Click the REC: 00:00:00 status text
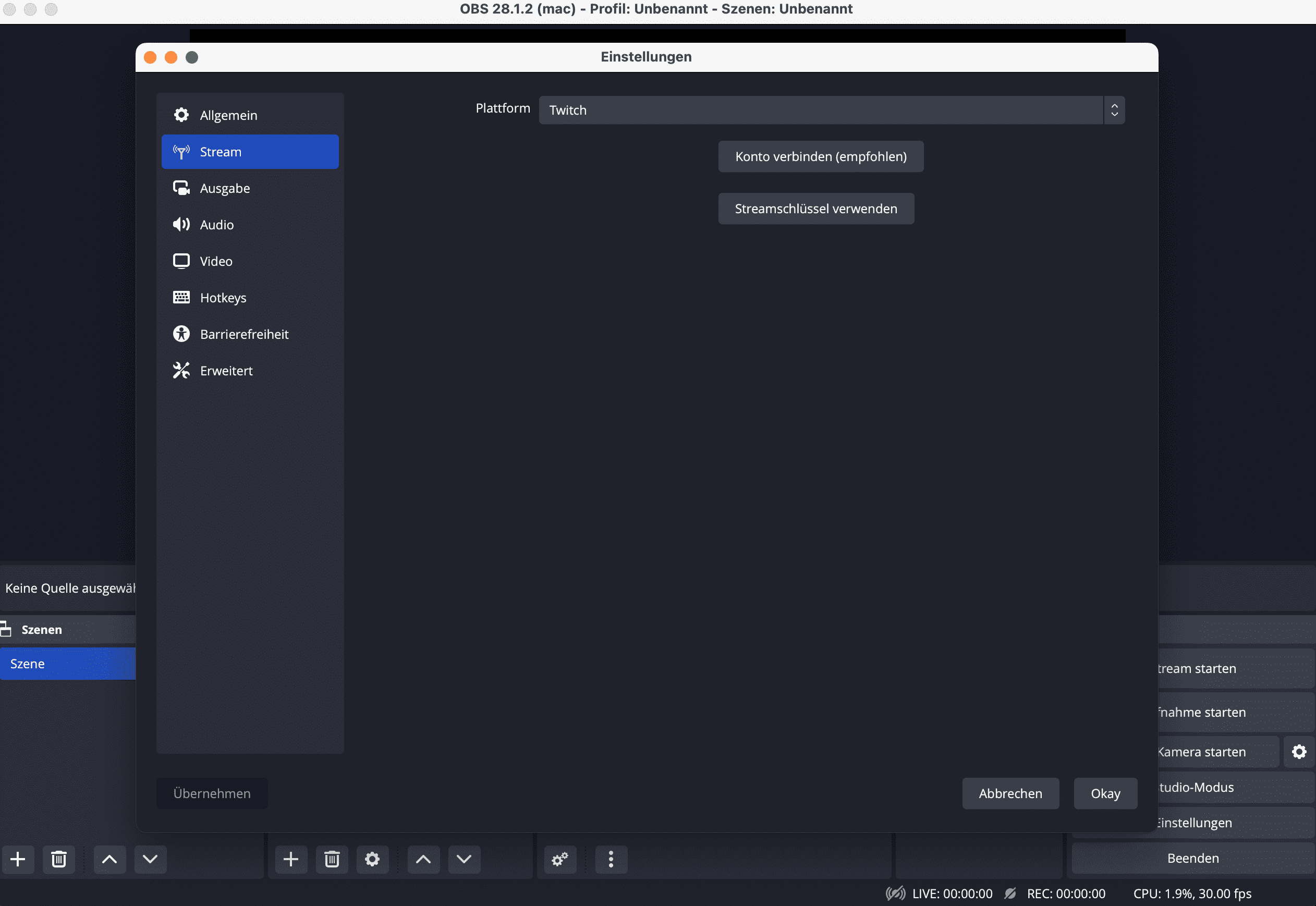The width and height of the screenshot is (1316, 906). coord(1066,893)
